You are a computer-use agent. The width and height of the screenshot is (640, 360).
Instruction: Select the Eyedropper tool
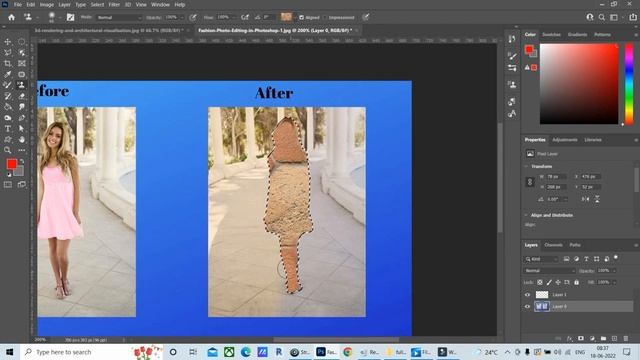8,74
